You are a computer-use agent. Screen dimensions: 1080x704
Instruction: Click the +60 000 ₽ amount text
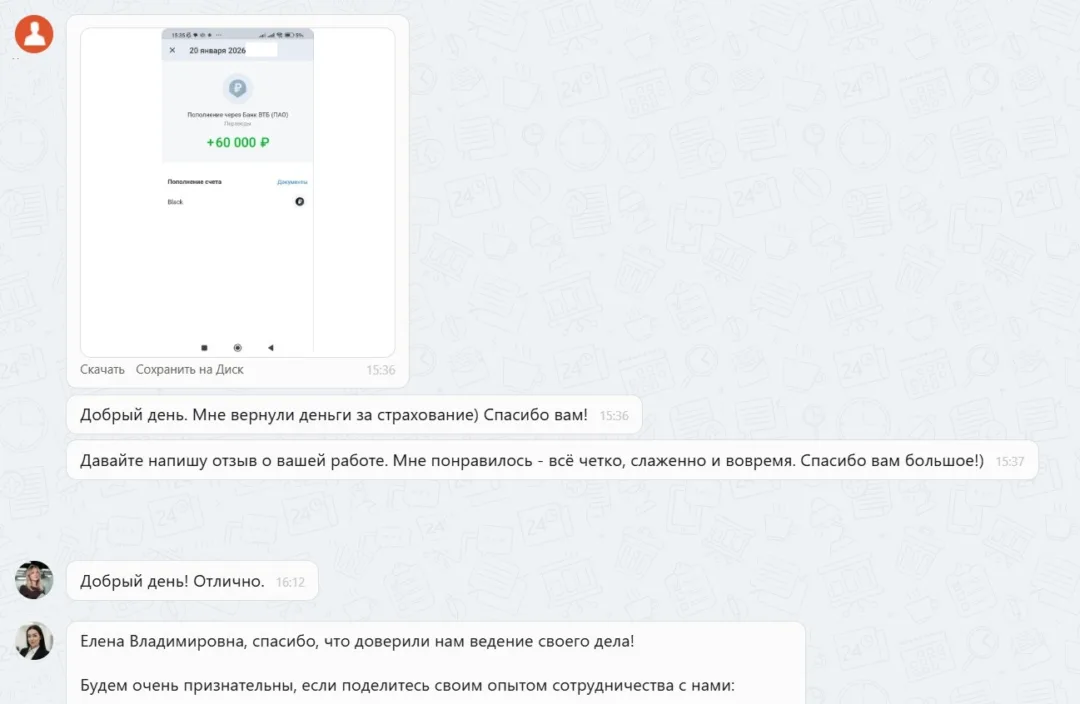(237, 142)
